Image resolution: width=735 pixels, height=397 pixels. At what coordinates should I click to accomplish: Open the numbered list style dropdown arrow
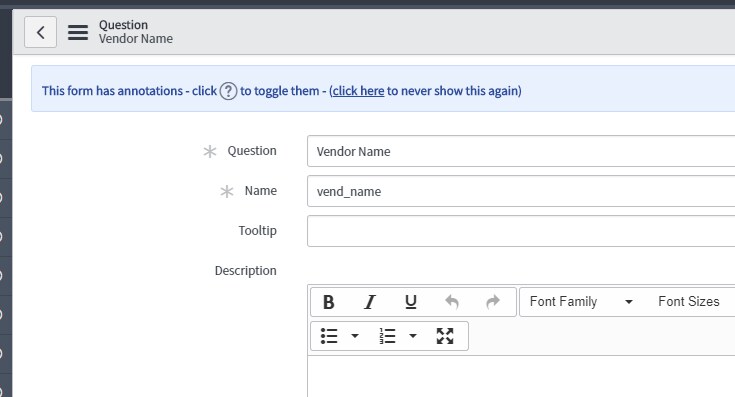(x=412, y=336)
